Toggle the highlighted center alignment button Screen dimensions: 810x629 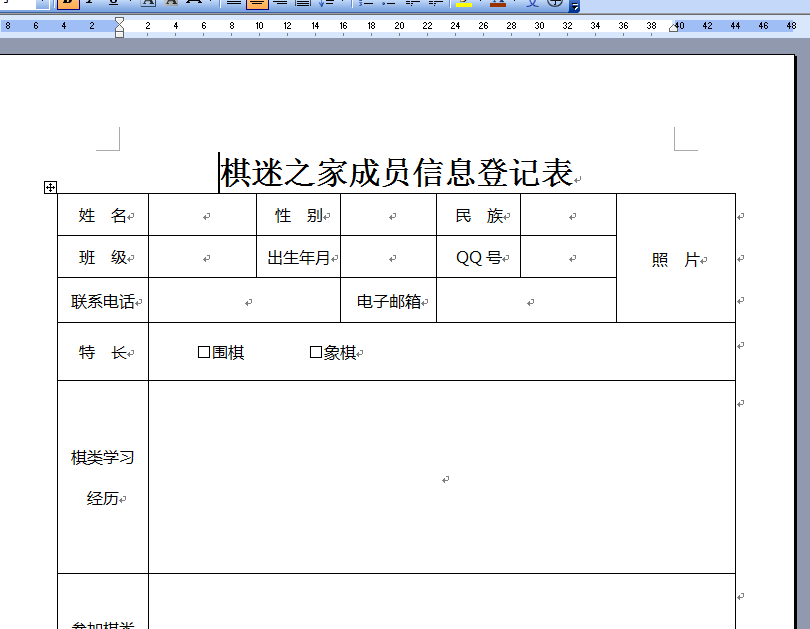(257, 4)
